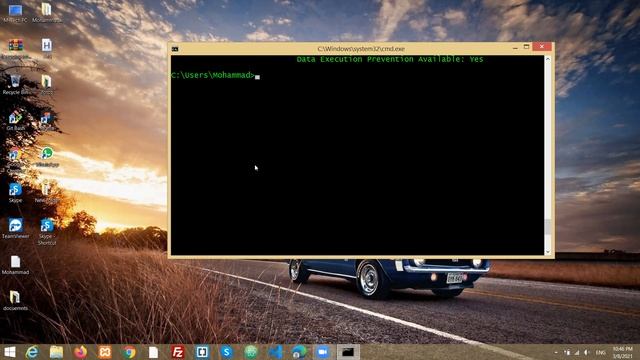Close the cmd.exe window

[542, 47]
